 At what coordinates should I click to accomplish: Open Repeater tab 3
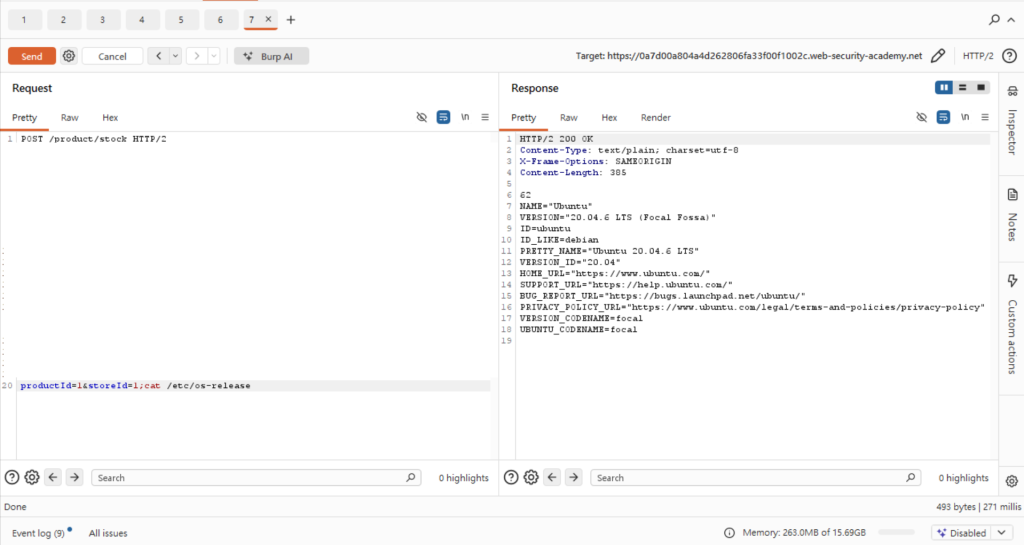103,20
